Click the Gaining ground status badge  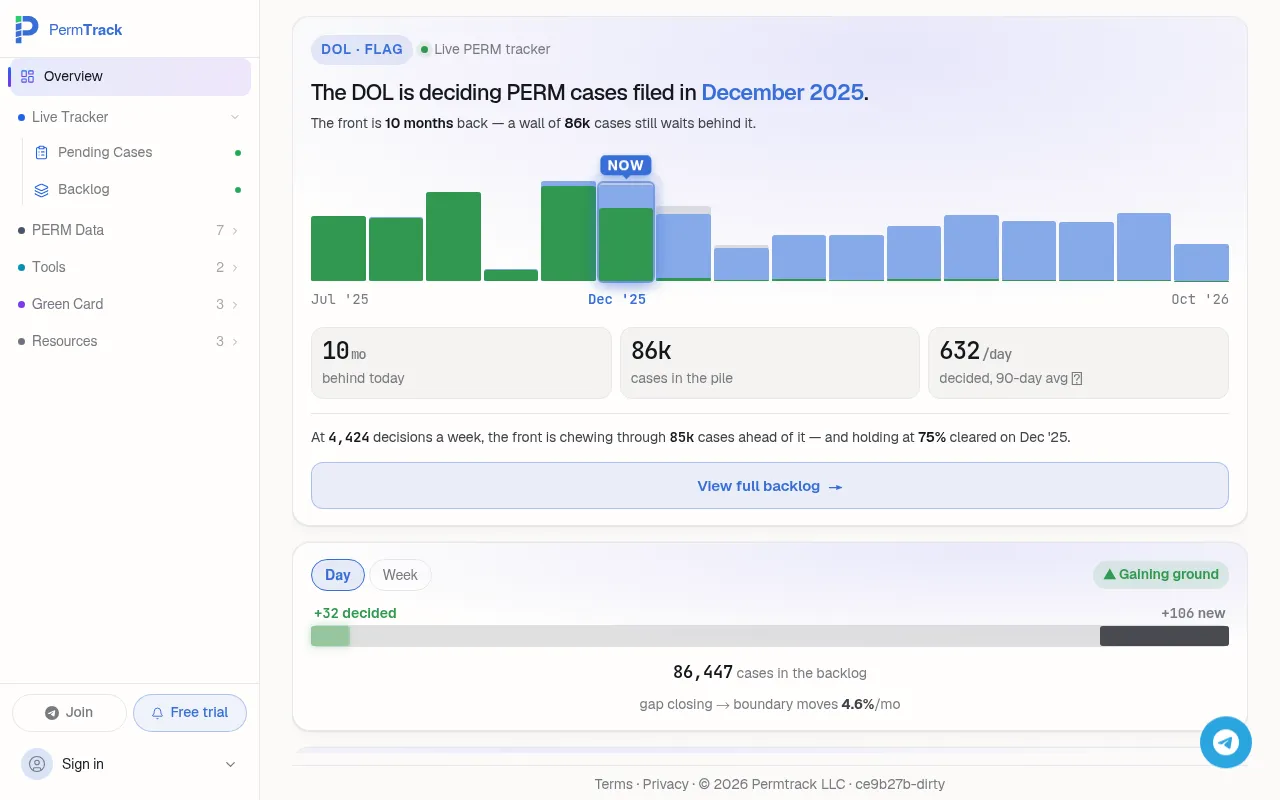(1161, 574)
